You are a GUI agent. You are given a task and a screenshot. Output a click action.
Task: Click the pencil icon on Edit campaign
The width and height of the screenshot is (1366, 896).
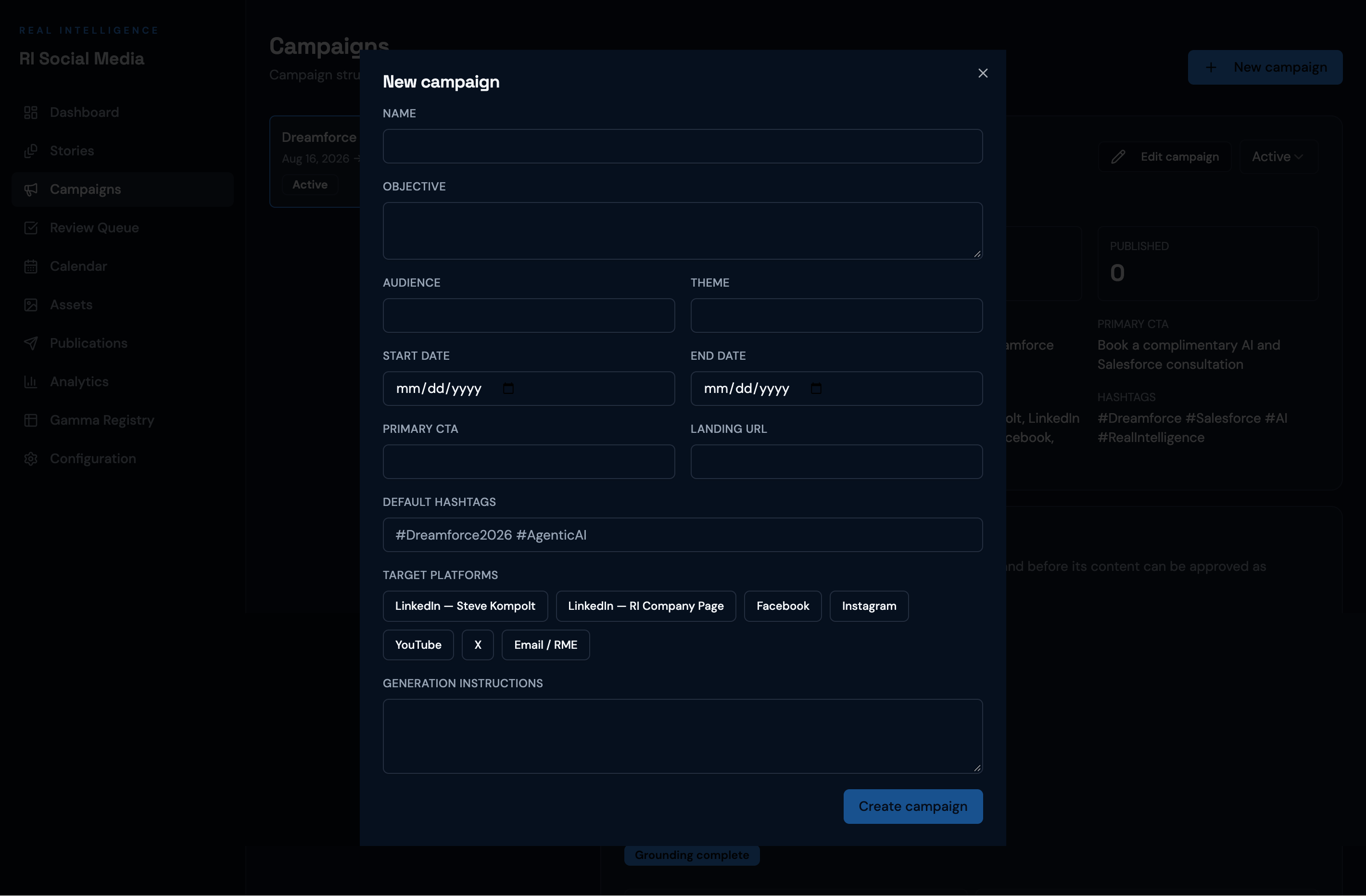1117,157
